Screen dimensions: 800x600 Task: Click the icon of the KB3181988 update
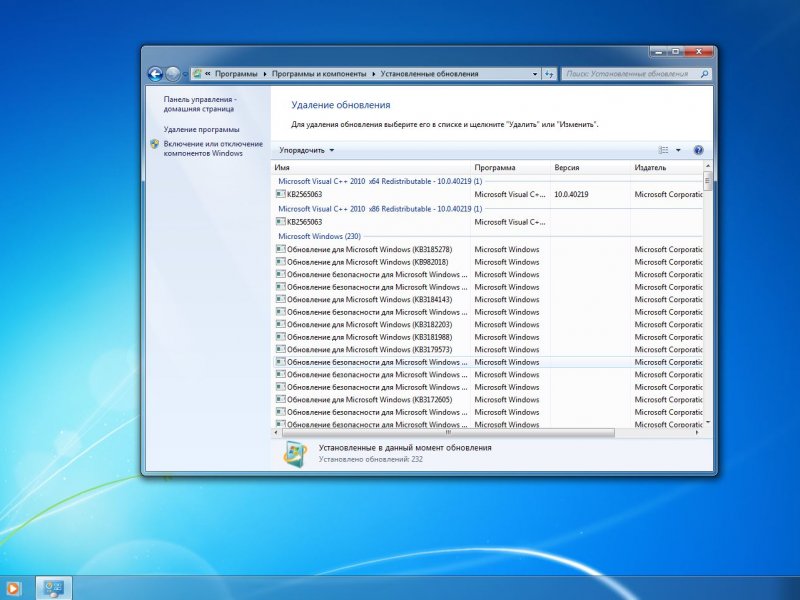pyautogui.click(x=281, y=337)
